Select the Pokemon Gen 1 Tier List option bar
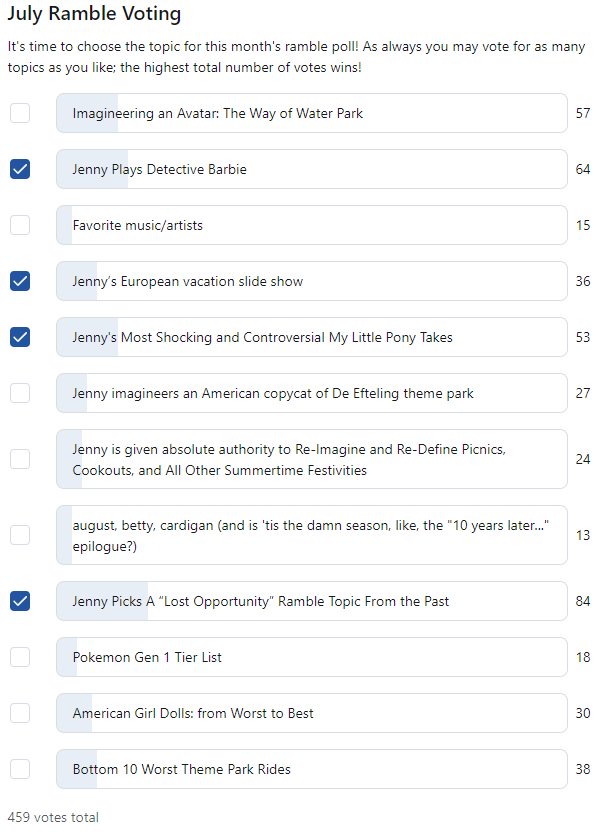The width and height of the screenshot is (616, 836). point(311,657)
